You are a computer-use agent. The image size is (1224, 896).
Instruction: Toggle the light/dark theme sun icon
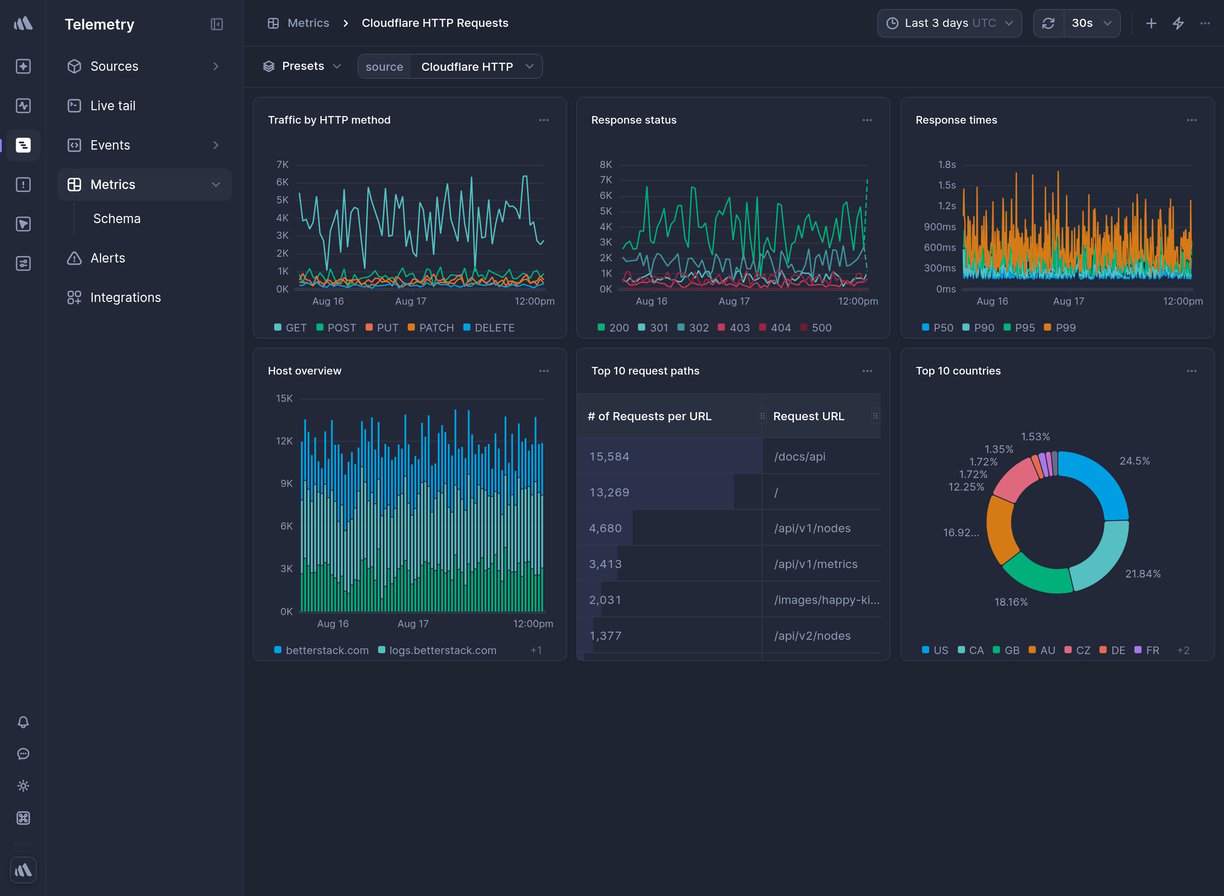[x=23, y=786]
